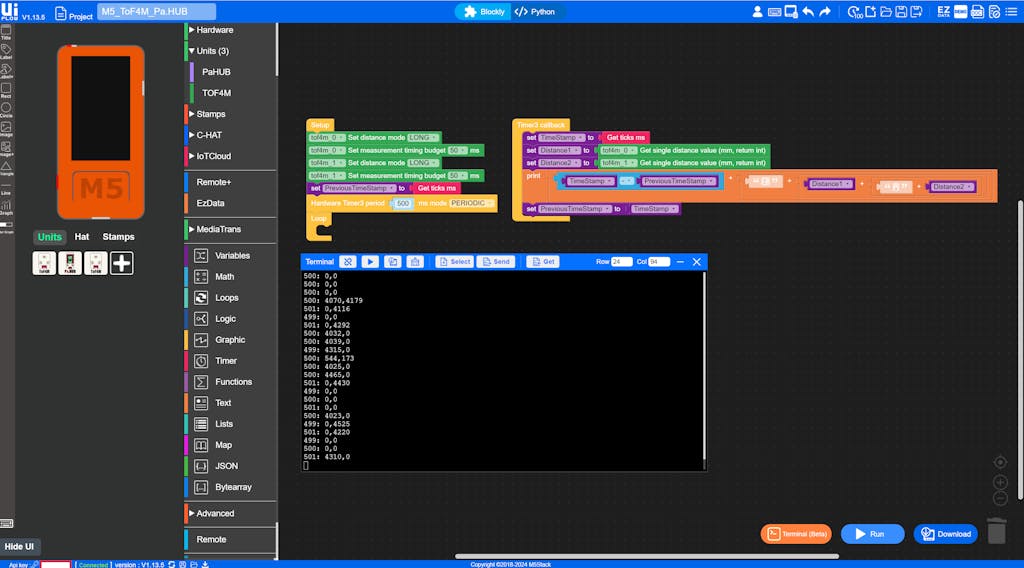The height and width of the screenshot is (568, 1024).
Task: Switch editor to Blockly mode
Action: (x=484, y=12)
